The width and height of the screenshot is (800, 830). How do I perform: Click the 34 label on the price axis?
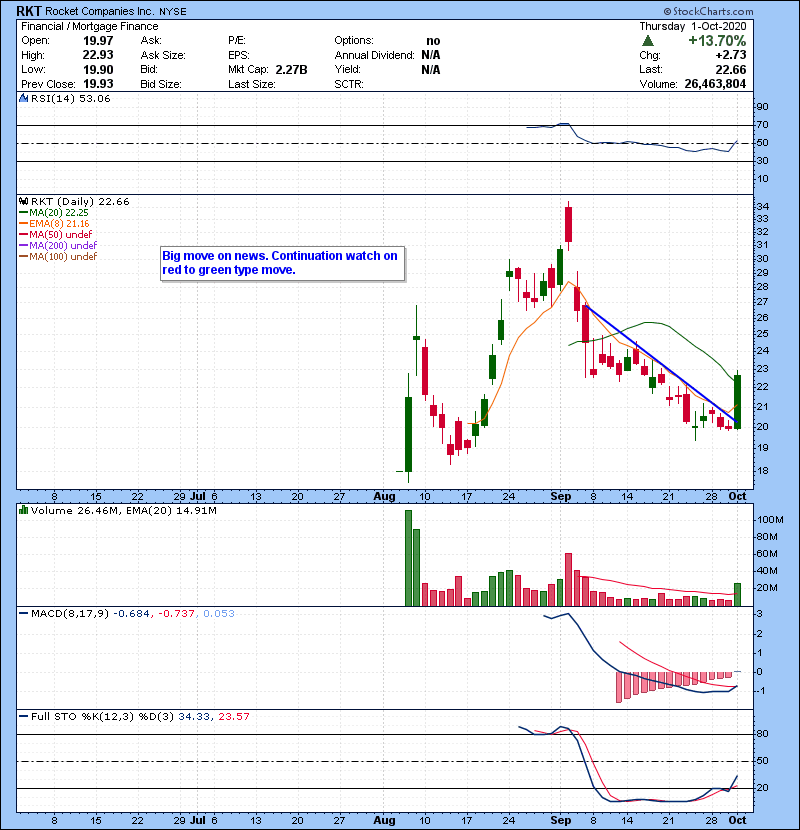(x=762, y=206)
